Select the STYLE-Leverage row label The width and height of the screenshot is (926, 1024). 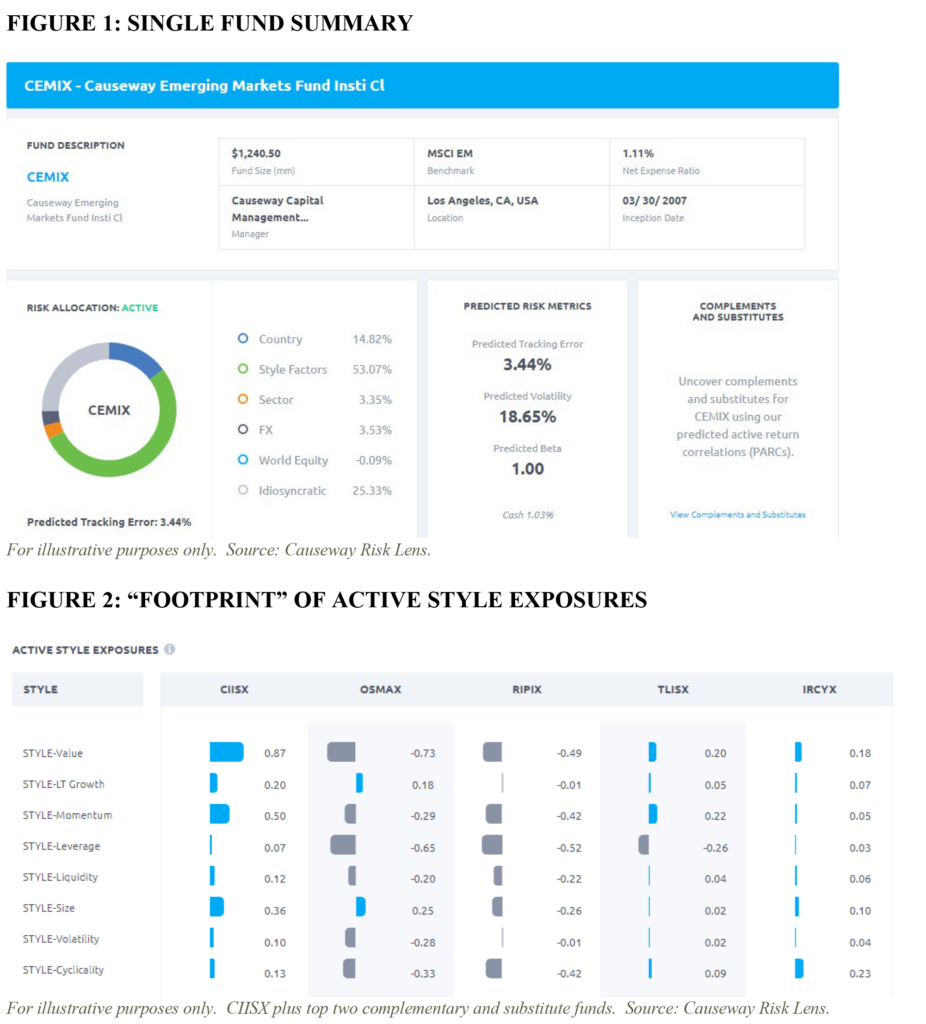(61, 846)
